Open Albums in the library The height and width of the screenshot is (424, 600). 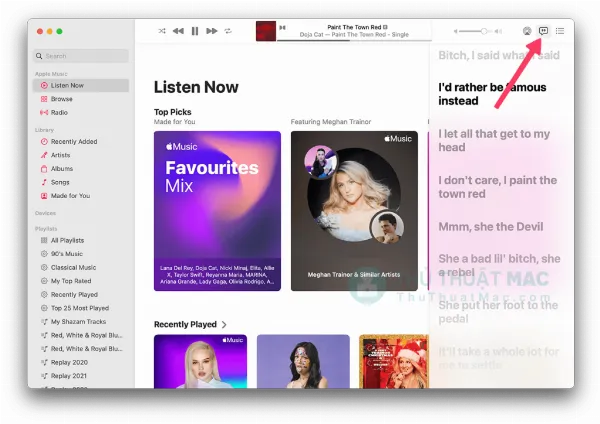click(61, 169)
